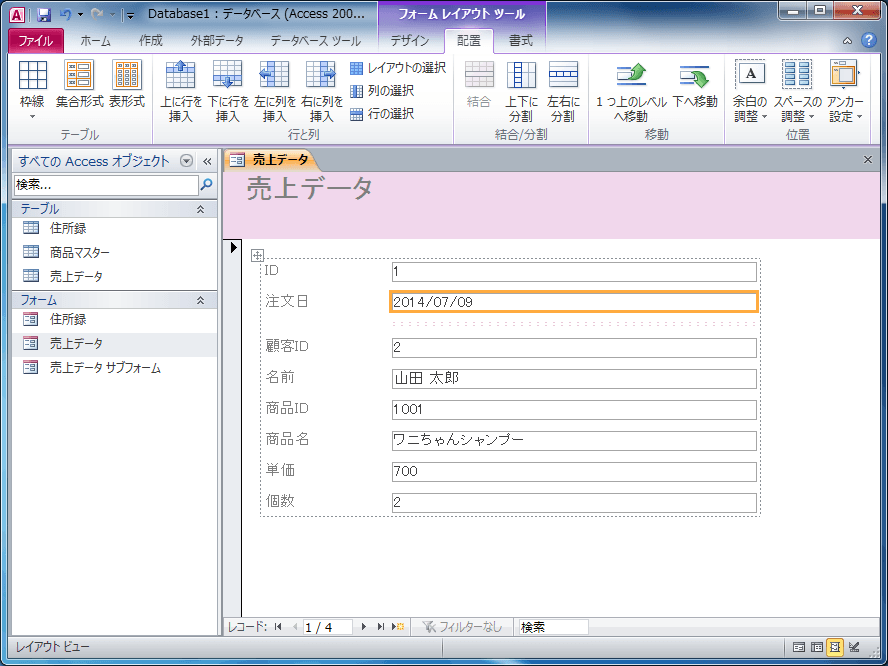
Task: Insert a row below with 下に行を挿入
Action: pyautogui.click(x=228, y=91)
